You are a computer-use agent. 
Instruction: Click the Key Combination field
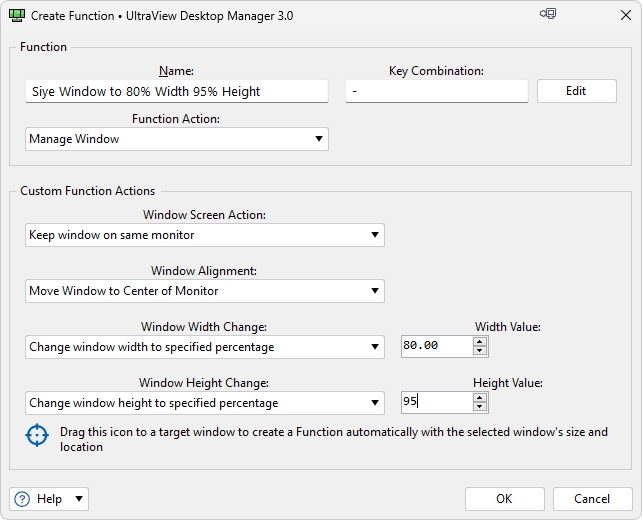[x=436, y=91]
